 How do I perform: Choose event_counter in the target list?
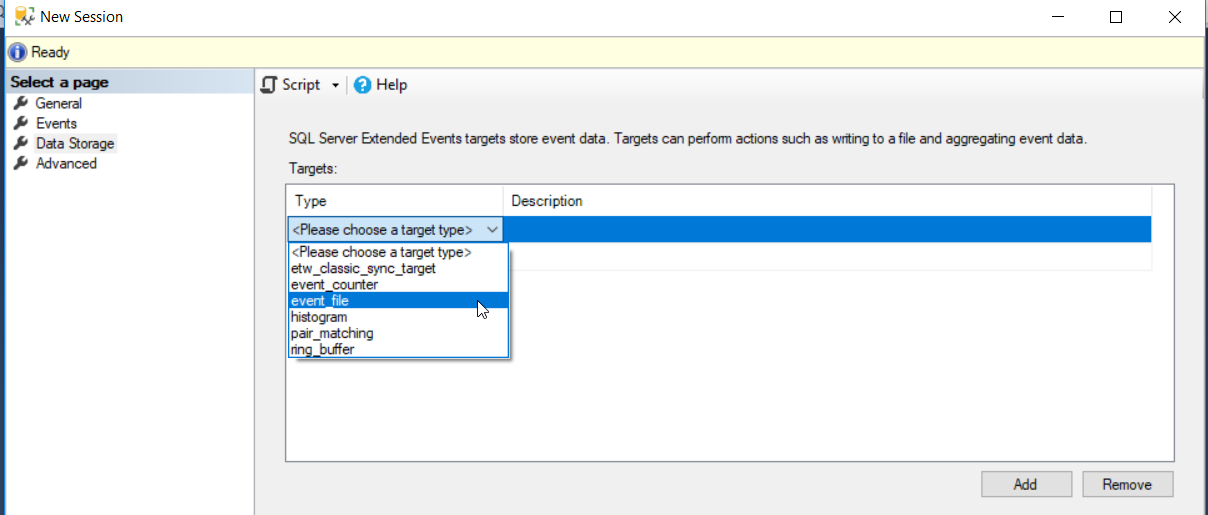334,285
